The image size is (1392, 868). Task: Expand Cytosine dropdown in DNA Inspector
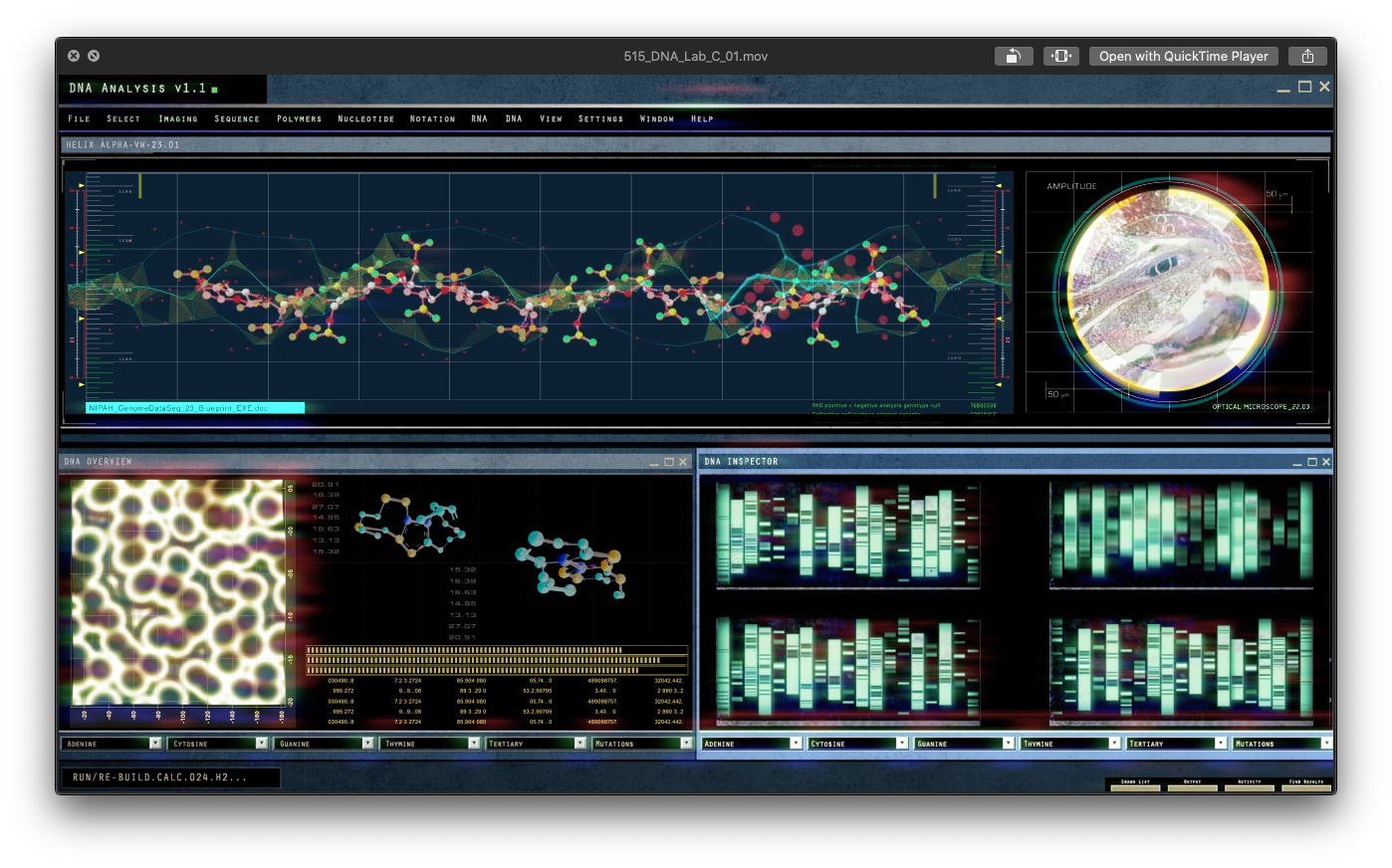click(x=902, y=744)
